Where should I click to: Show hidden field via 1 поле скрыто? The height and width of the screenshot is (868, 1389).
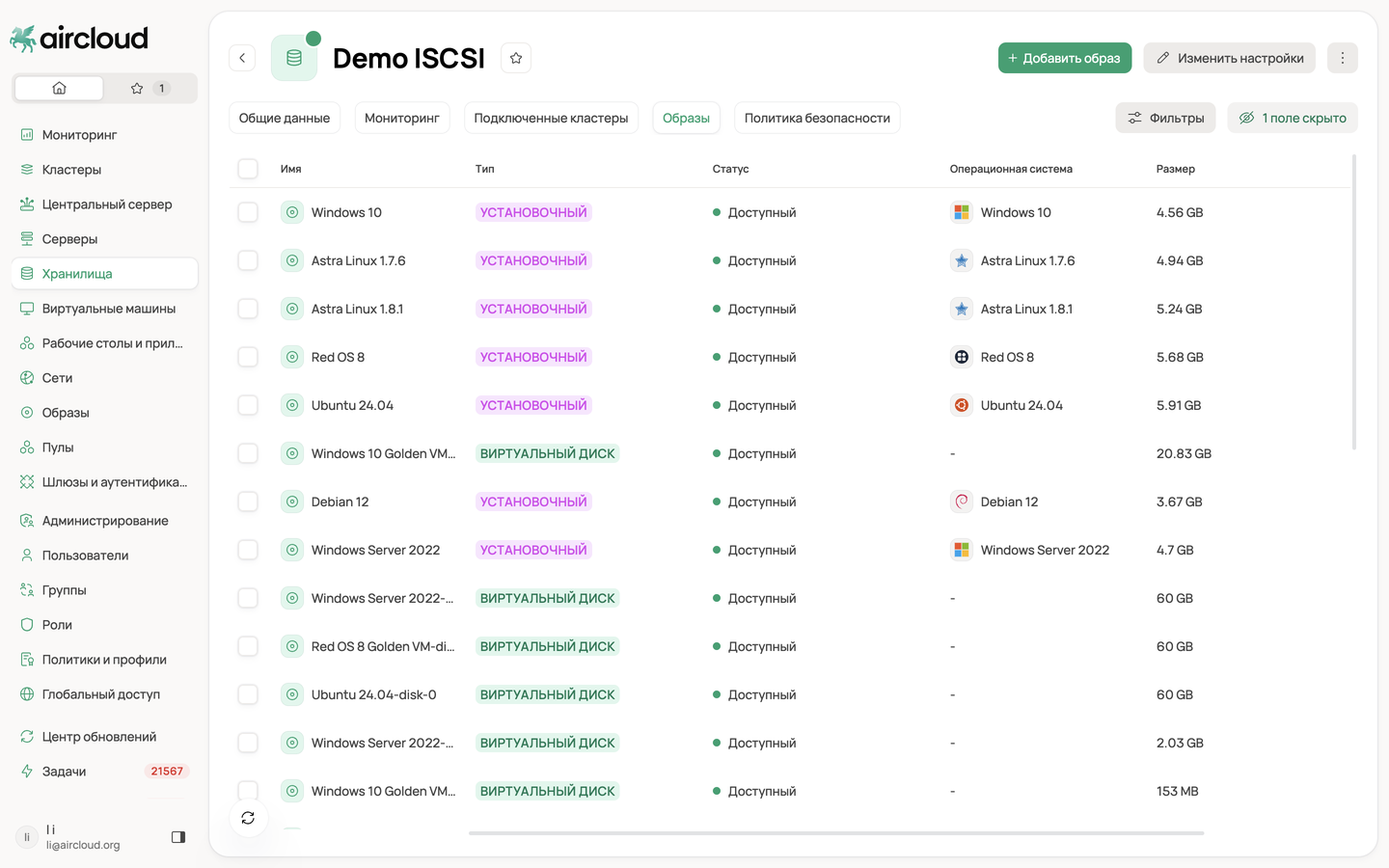point(1293,118)
